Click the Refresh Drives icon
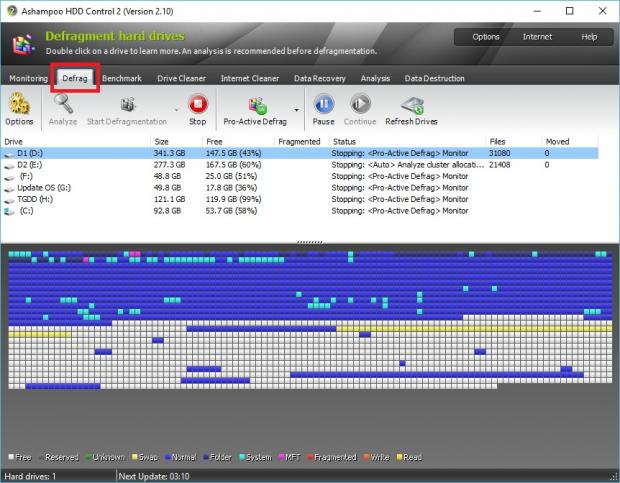Screen dimensions: 620x483 411,104
